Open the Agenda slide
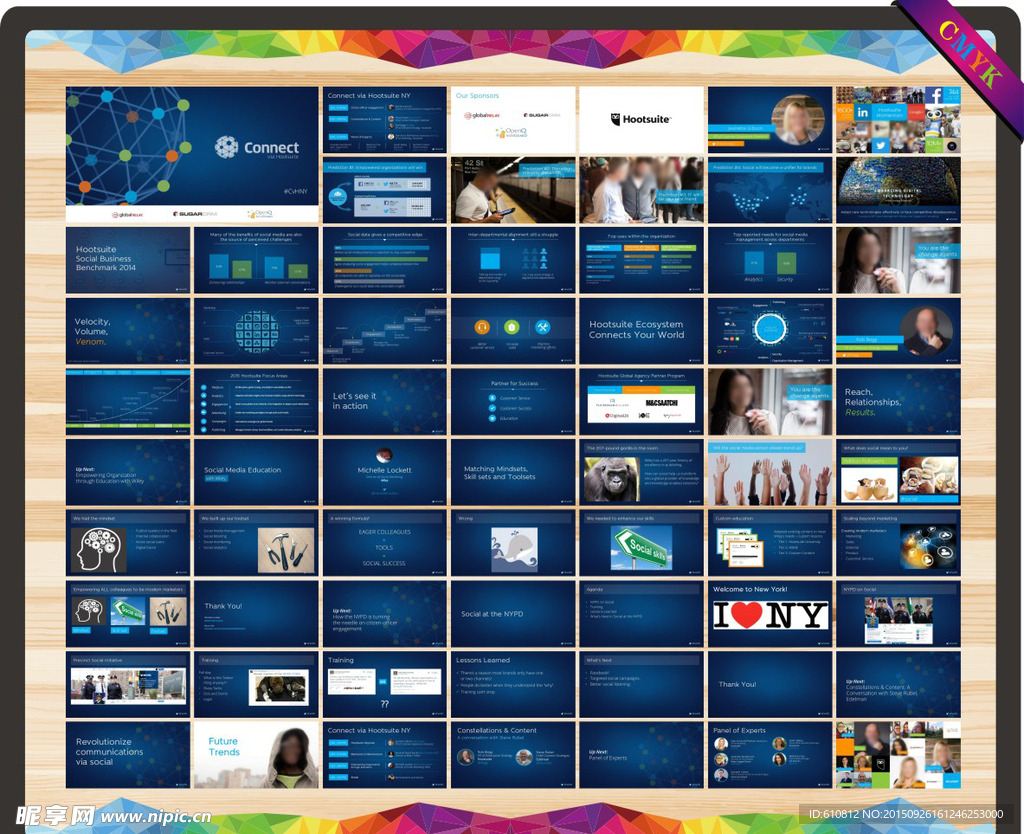 [x=641, y=614]
